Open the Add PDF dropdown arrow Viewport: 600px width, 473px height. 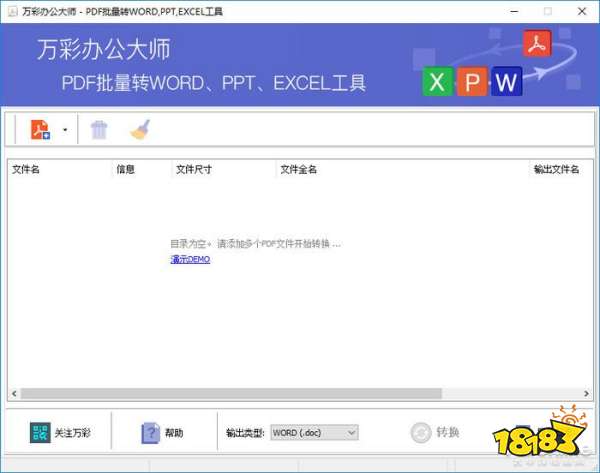pyautogui.click(x=65, y=130)
